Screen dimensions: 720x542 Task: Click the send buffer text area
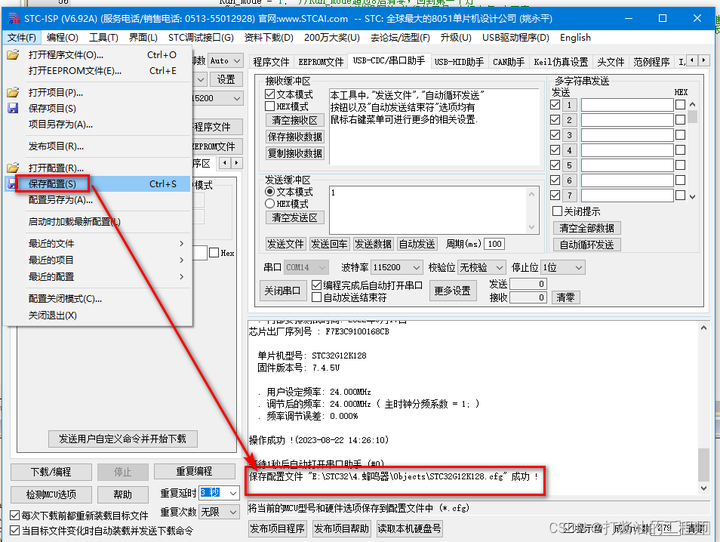[434, 210]
